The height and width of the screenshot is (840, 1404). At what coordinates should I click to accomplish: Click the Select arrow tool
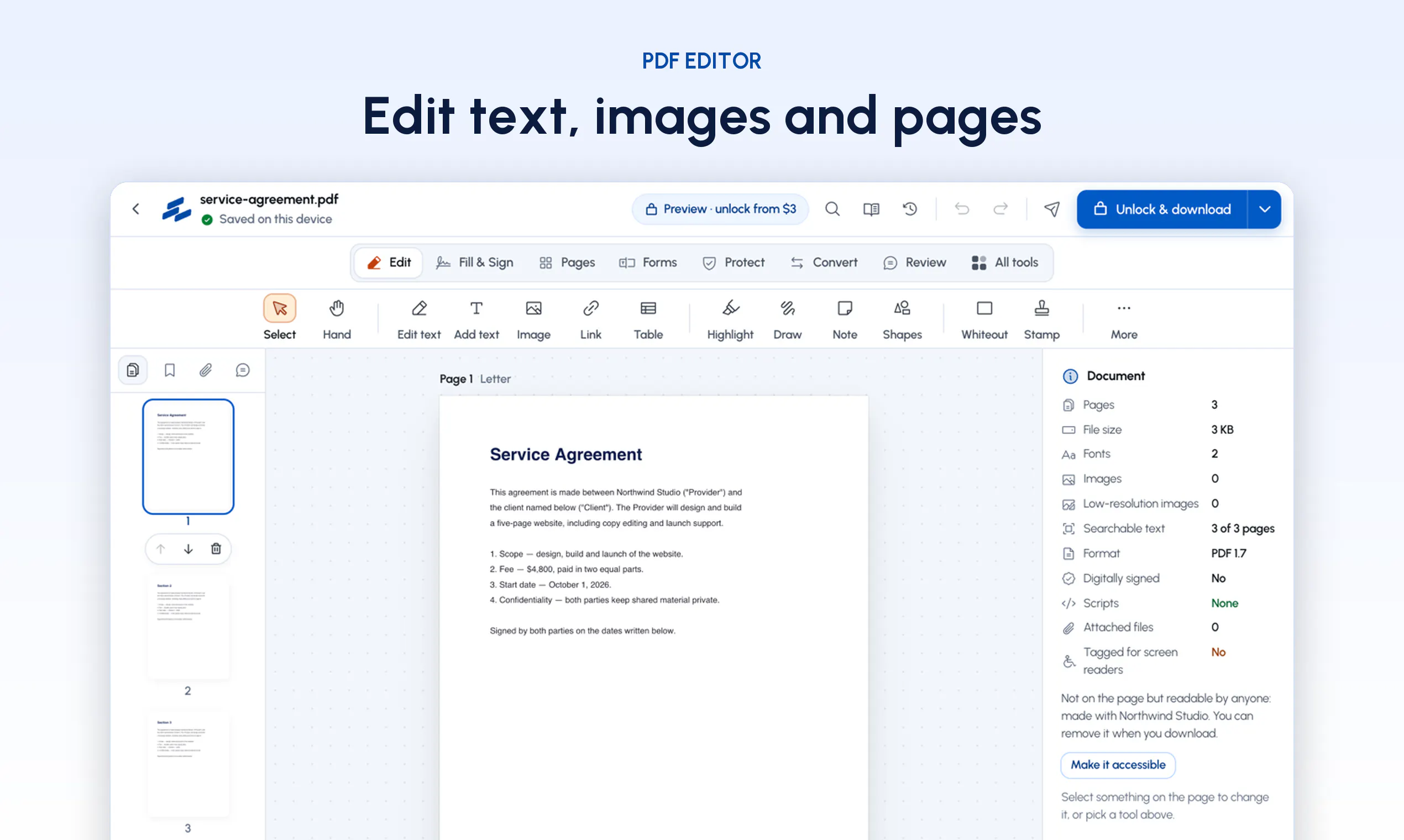click(x=280, y=319)
